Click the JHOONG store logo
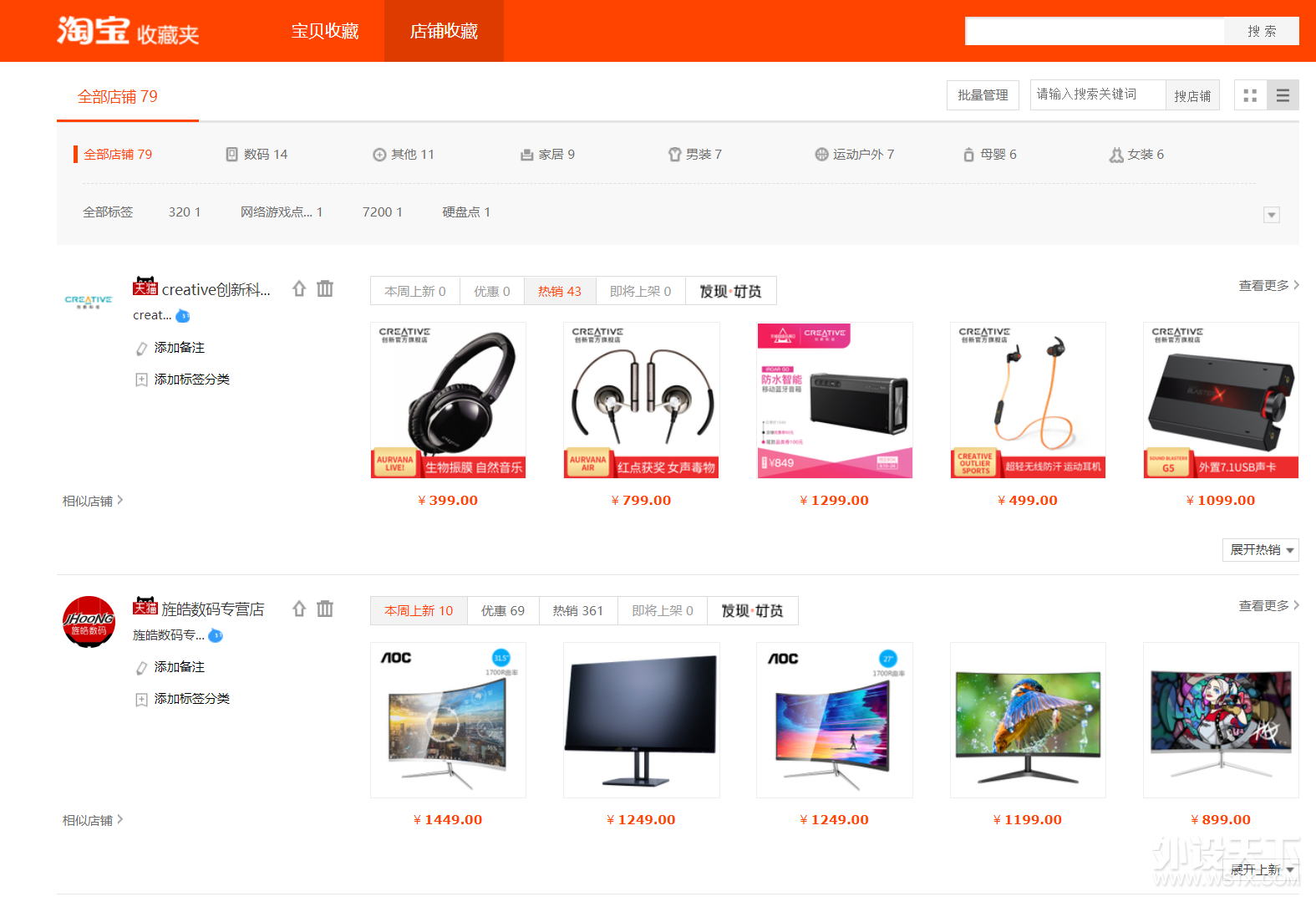This screenshot has width=1316, height=902. [89, 622]
